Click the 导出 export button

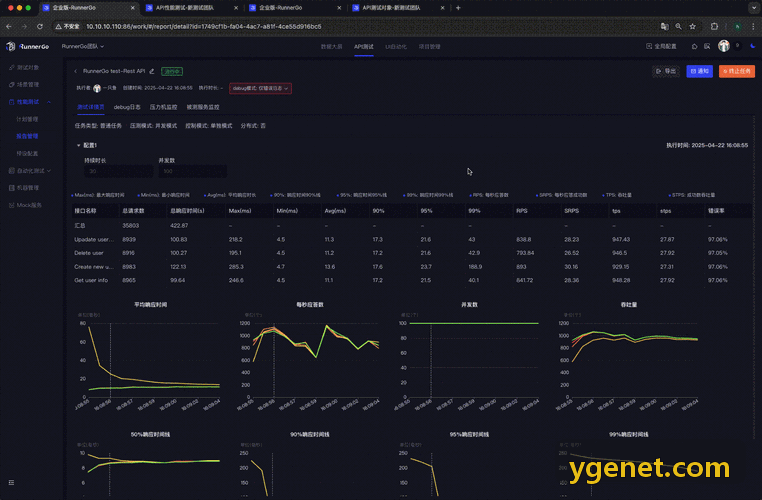[666, 71]
